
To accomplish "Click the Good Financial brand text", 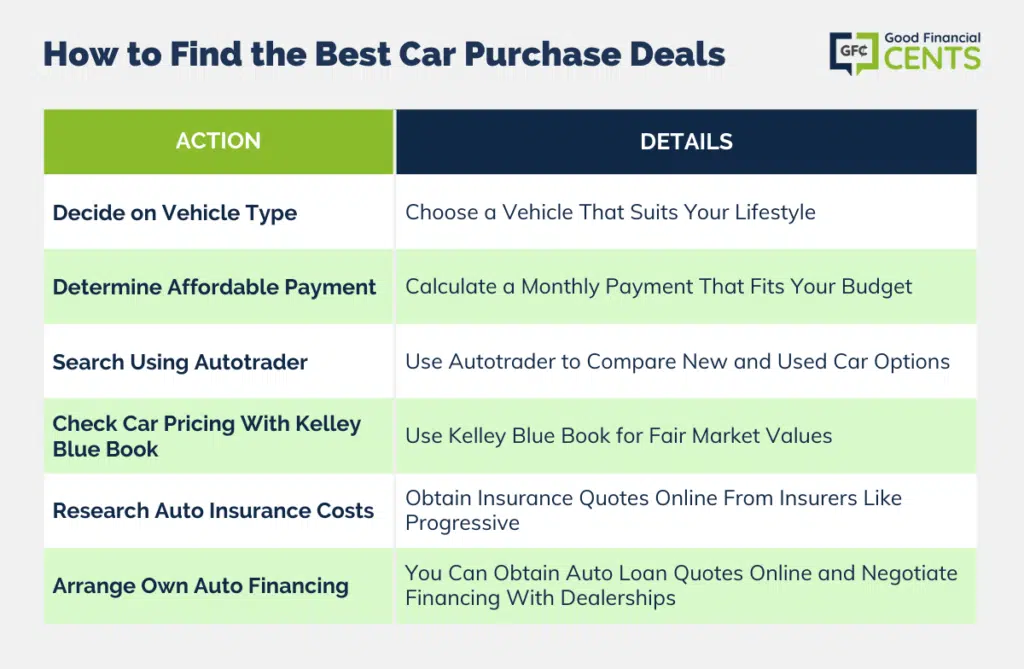I will pyautogui.click(x=931, y=38).
